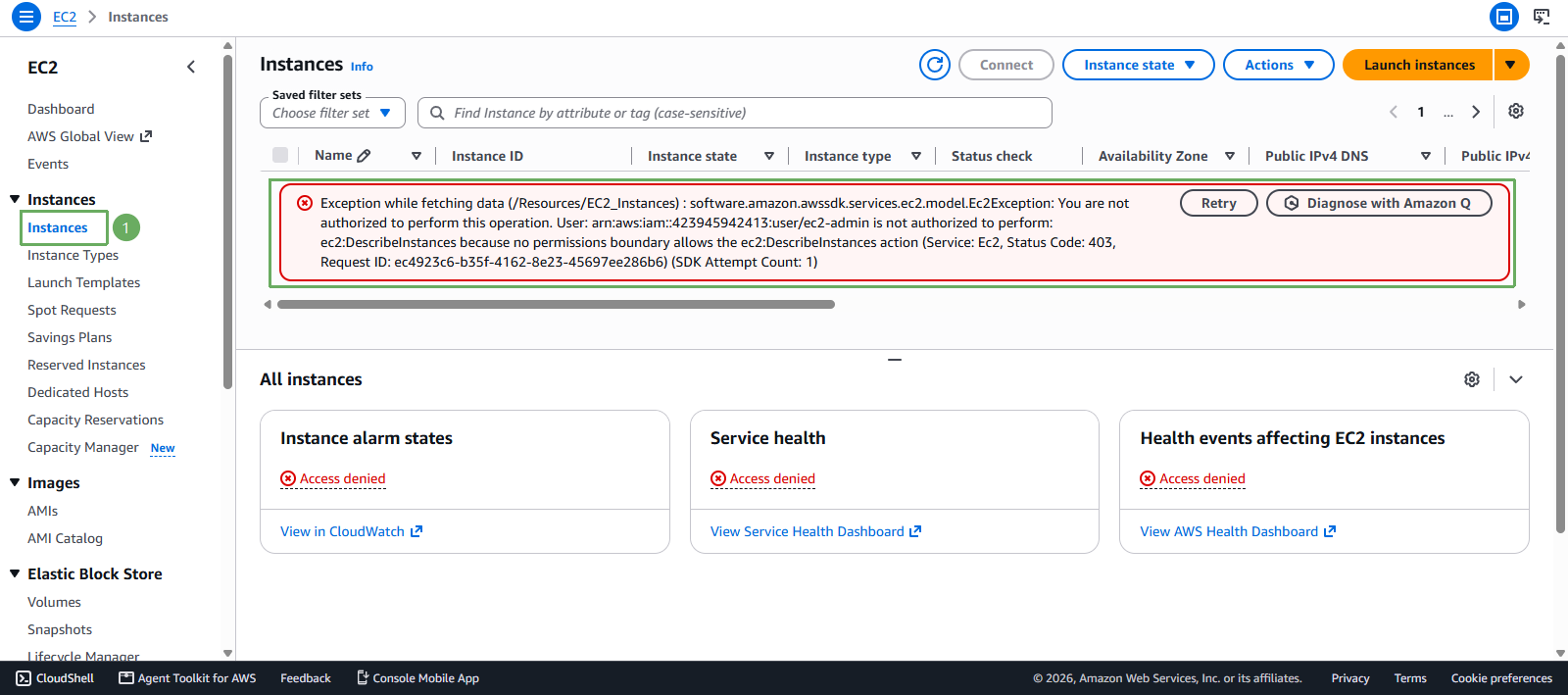Screen dimensions: 1568x695
Task: Collapse the Instances sidebar section
Action: click(x=15, y=199)
